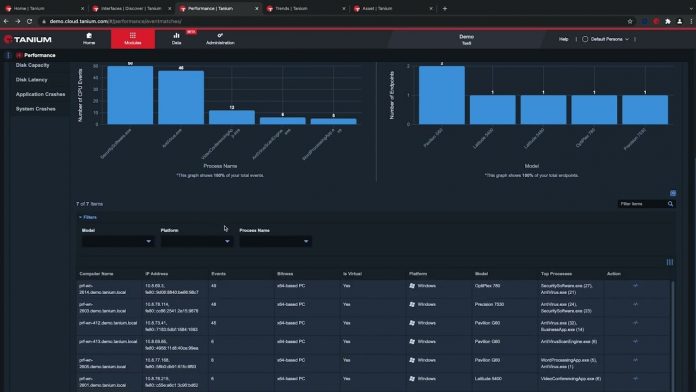Open Application Crashes in the sidebar
Screen dimensions: 696x392
40,95
